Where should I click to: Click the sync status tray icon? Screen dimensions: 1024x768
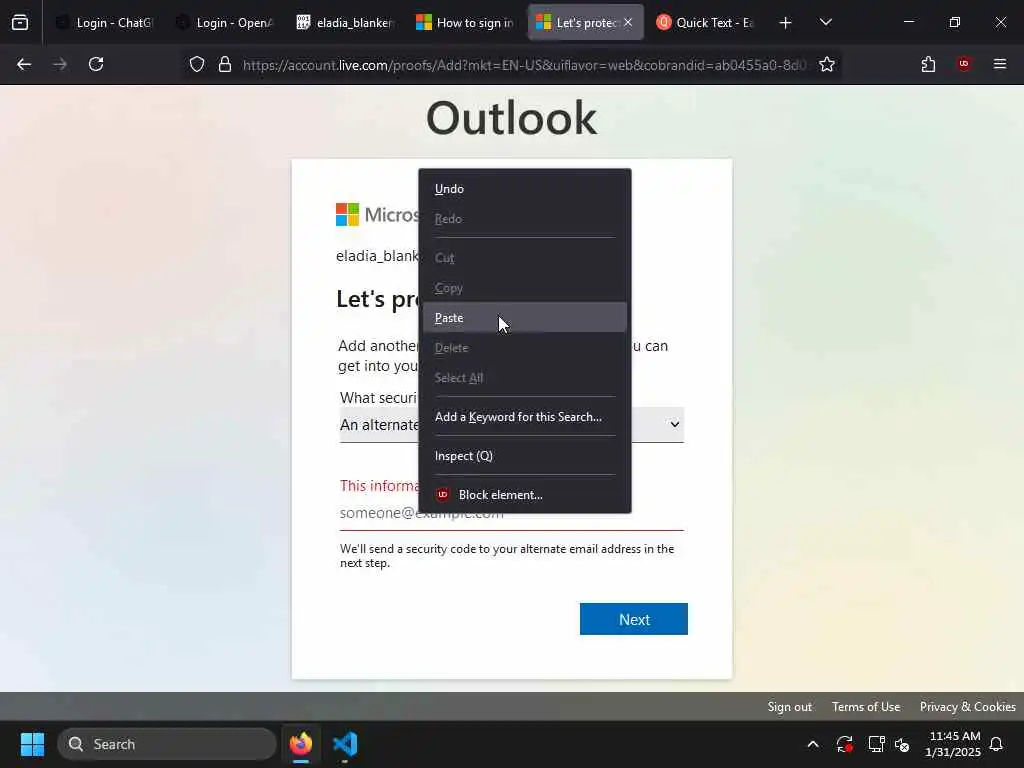844,744
